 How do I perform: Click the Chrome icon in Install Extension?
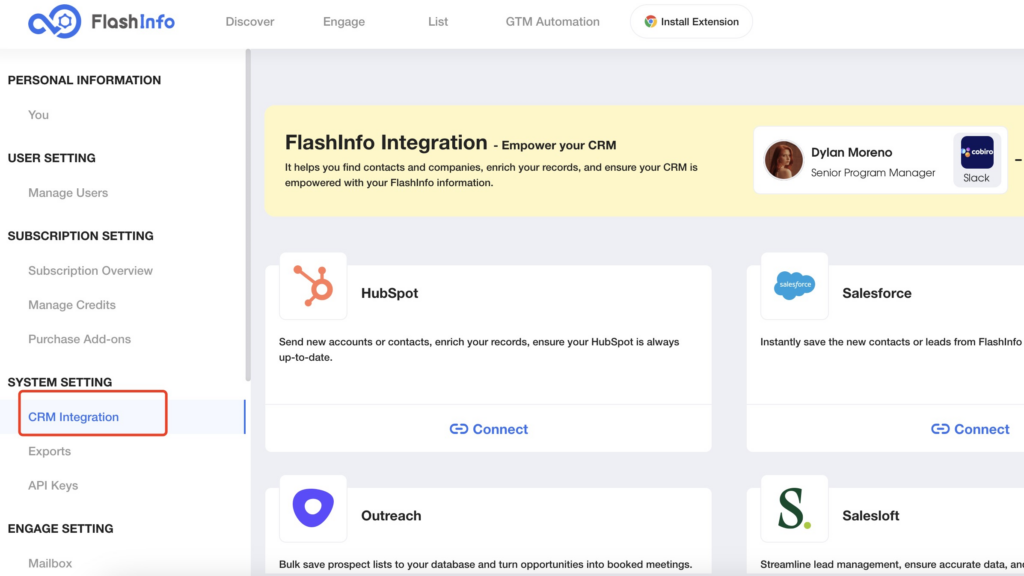pyautogui.click(x=650, y=22)
